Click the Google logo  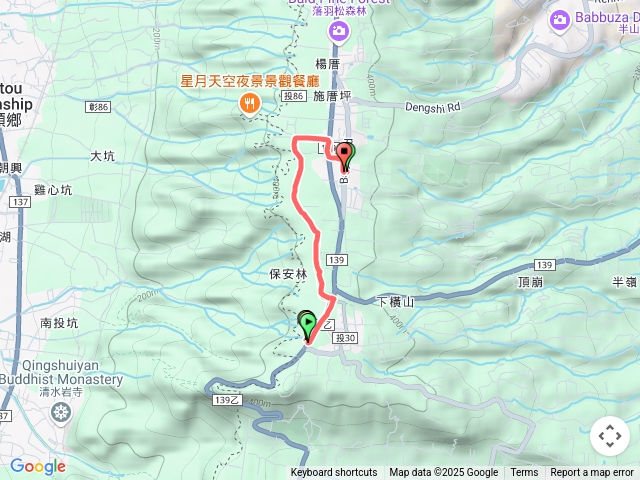pos(38,466)
